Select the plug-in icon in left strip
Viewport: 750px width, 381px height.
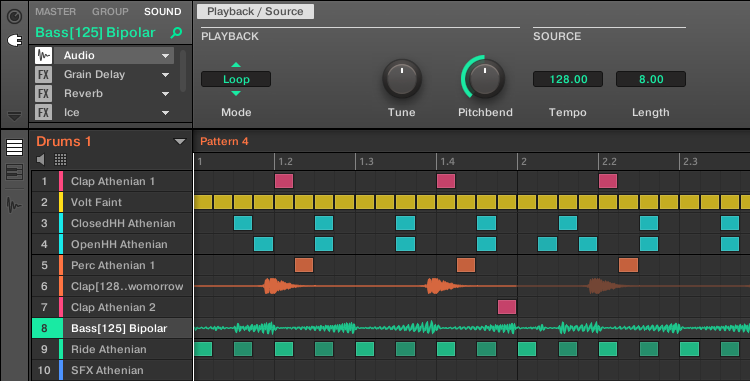point(14,41)
